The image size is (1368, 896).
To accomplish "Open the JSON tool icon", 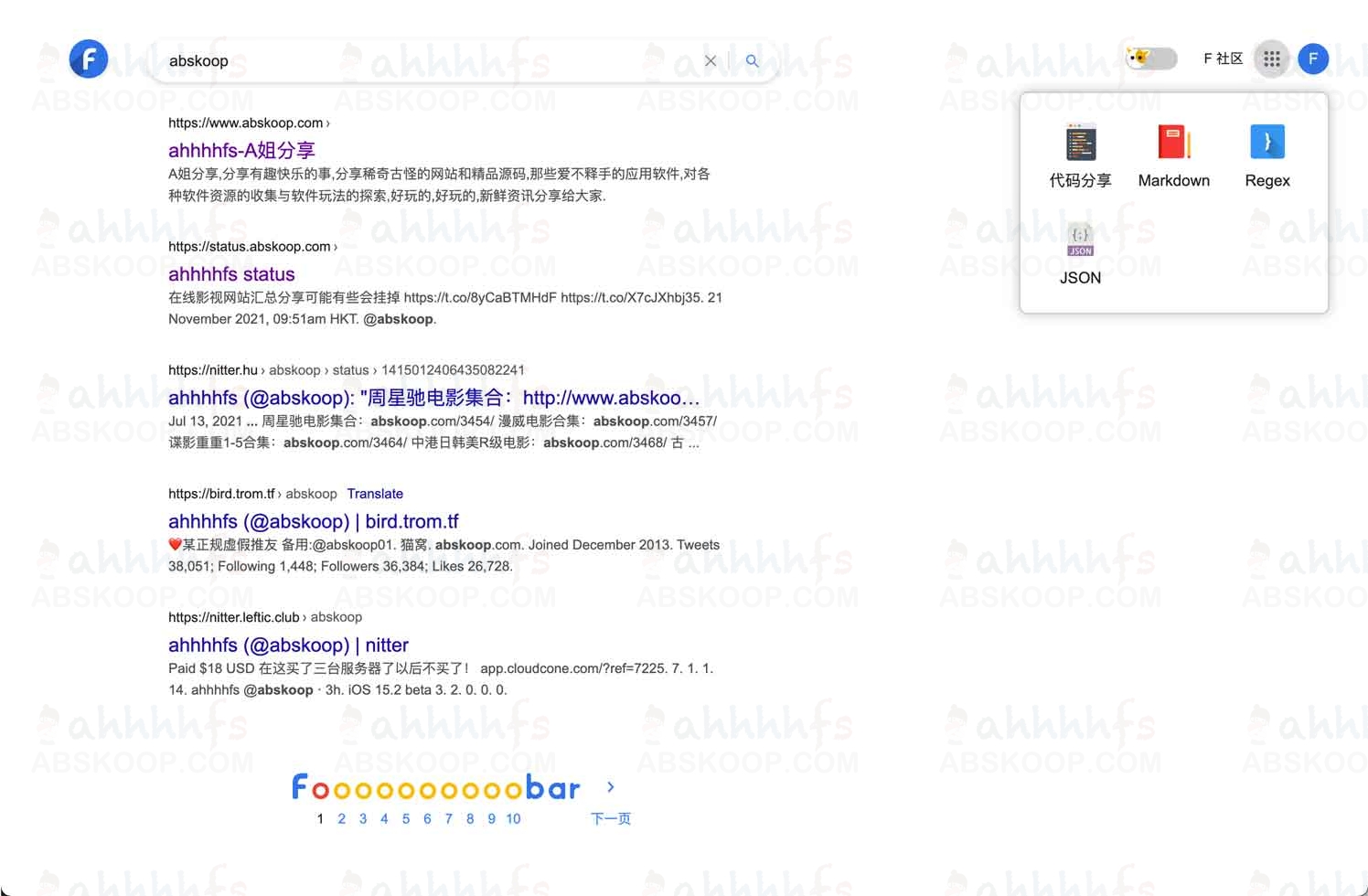I will point(1080,240).
